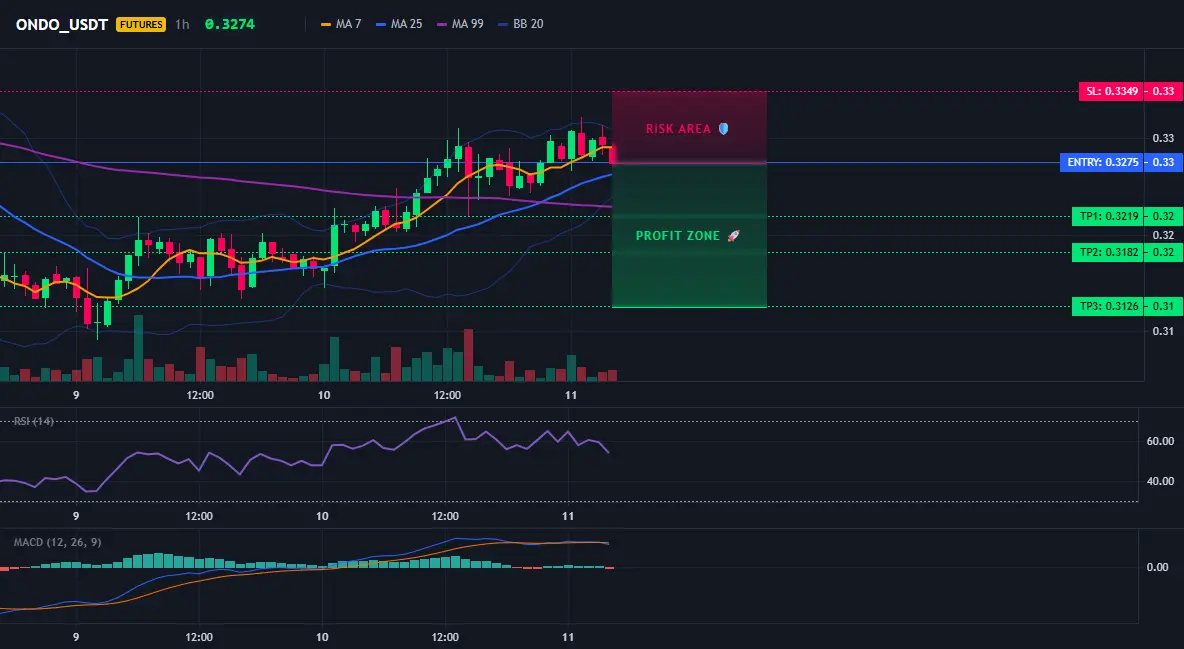The height and width of the screenshot is (649, 1184).
Task: Click the TP1: 0.3219 label
Action: coord(1108,216)
